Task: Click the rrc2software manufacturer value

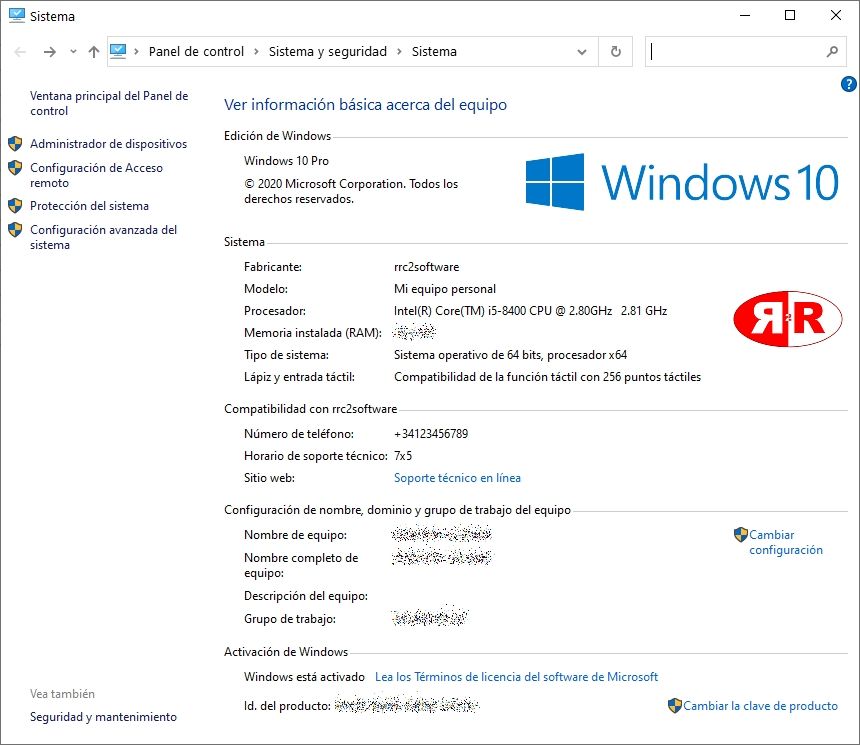Action: pos(427,267)
